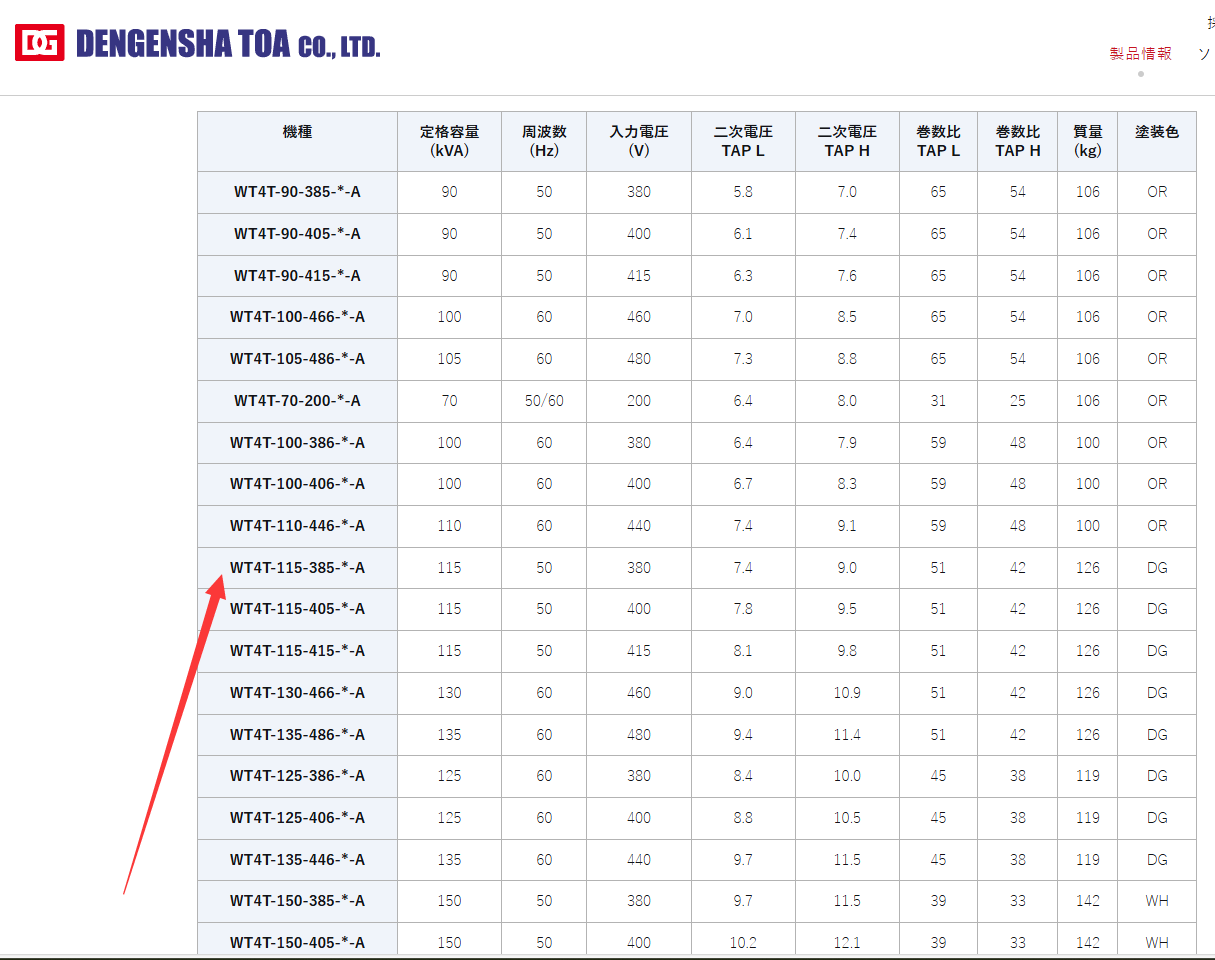Click the partially visible ソ menu item at right
The height and width of the screenshot is (960, 1215).
click(1205, 54)
